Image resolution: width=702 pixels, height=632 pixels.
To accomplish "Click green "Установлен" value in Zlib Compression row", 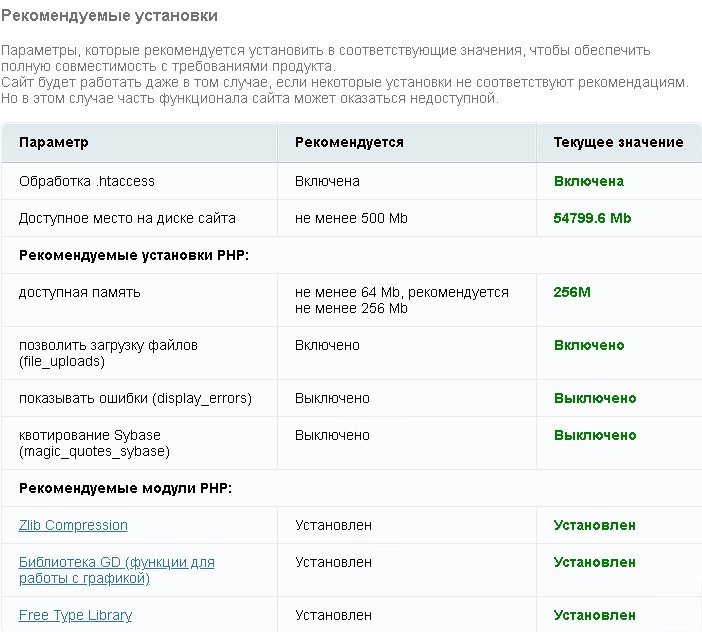I will tap(594, 525).
